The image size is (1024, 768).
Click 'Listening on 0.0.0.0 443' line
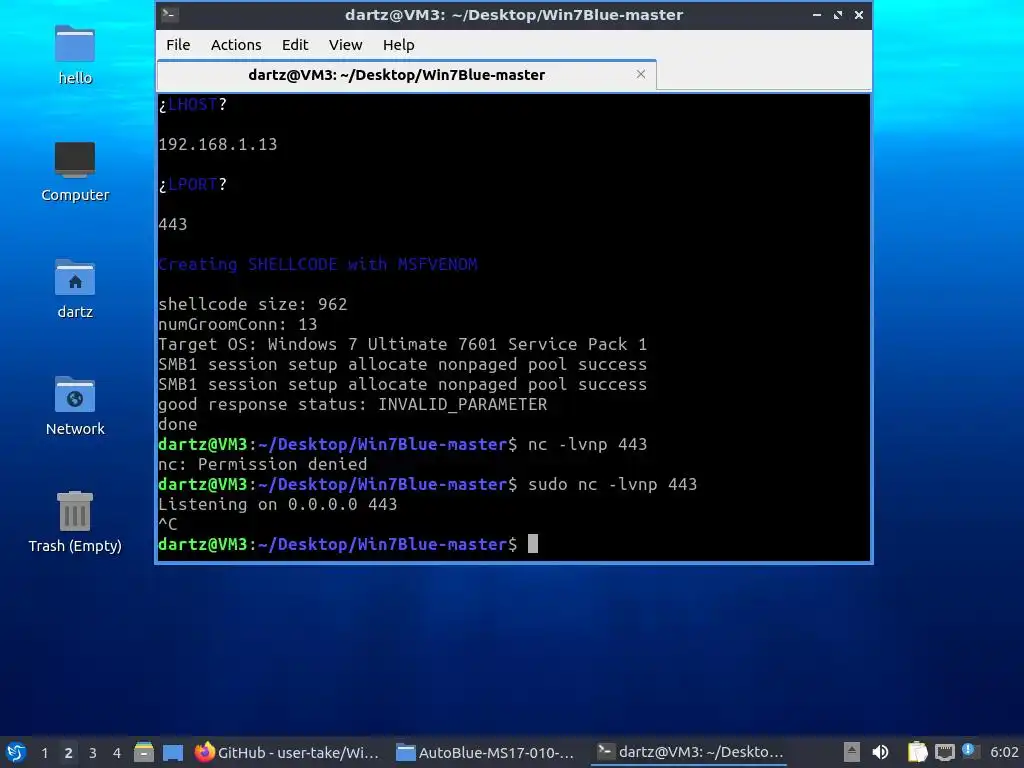pyautogui.click(x=278, y=504)
